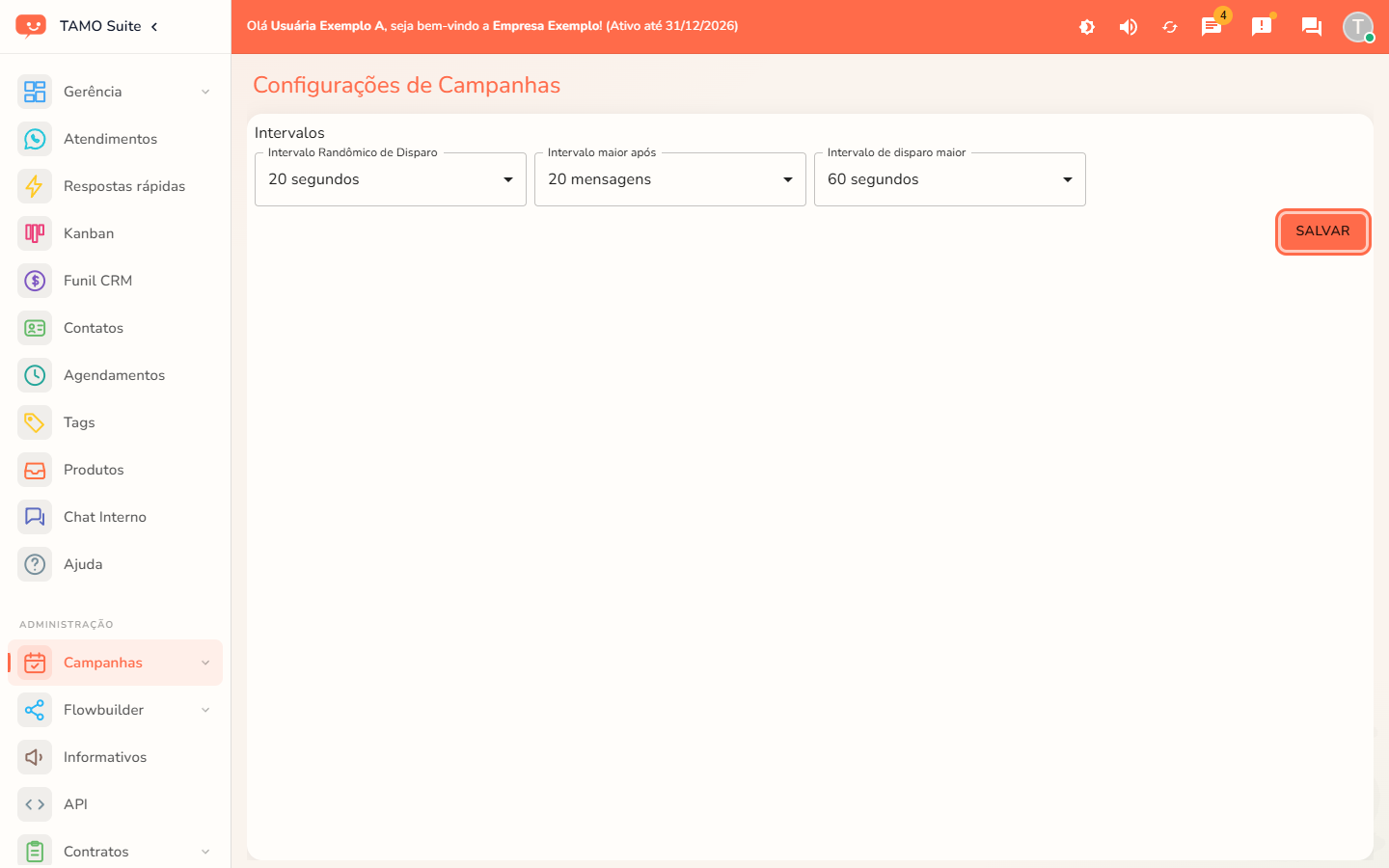The width and height of the screenshot is (1389, 868).
Task: Open Intervalo Randômico de Disparo dropdown
Action: 391,179
